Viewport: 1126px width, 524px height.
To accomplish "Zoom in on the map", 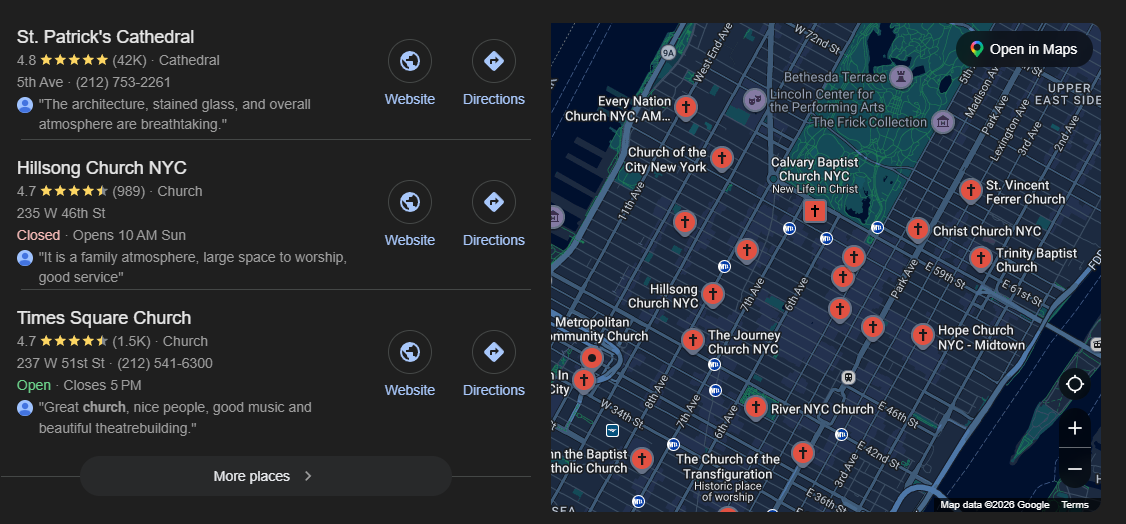I will pos(1075,428).
